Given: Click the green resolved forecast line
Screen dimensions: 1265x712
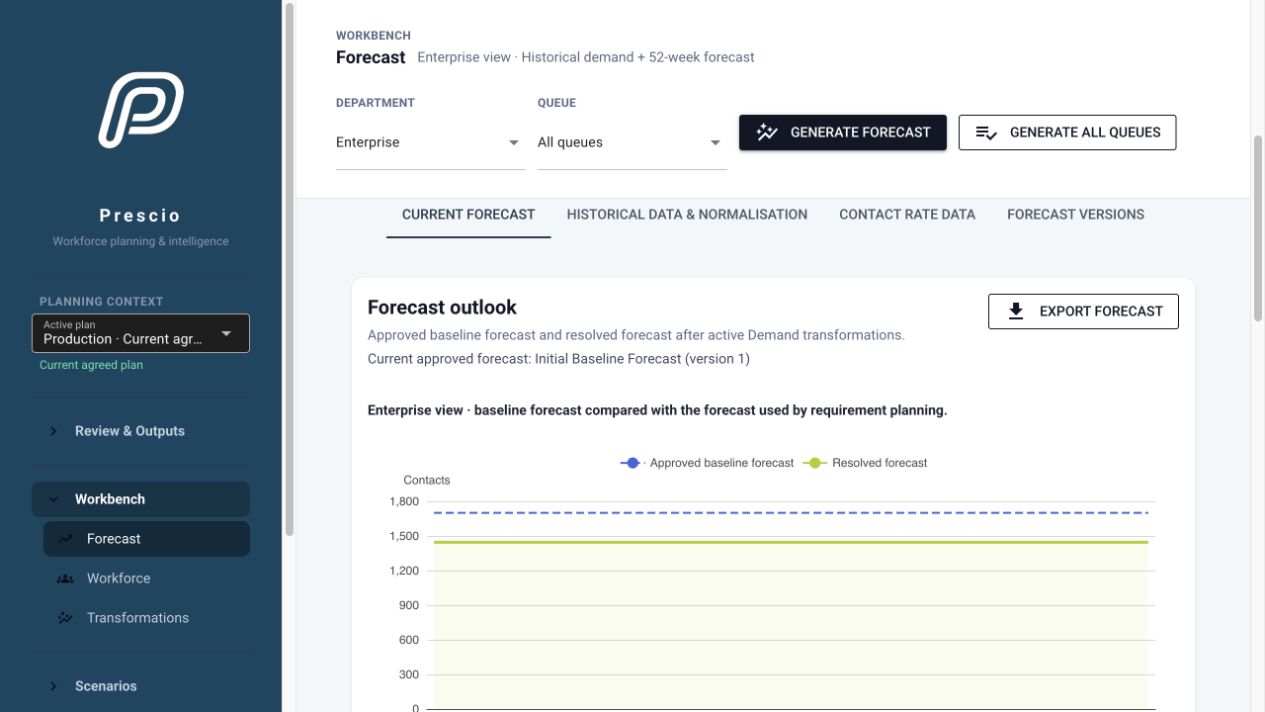Looking at the screenshot, I should [791, 542].
